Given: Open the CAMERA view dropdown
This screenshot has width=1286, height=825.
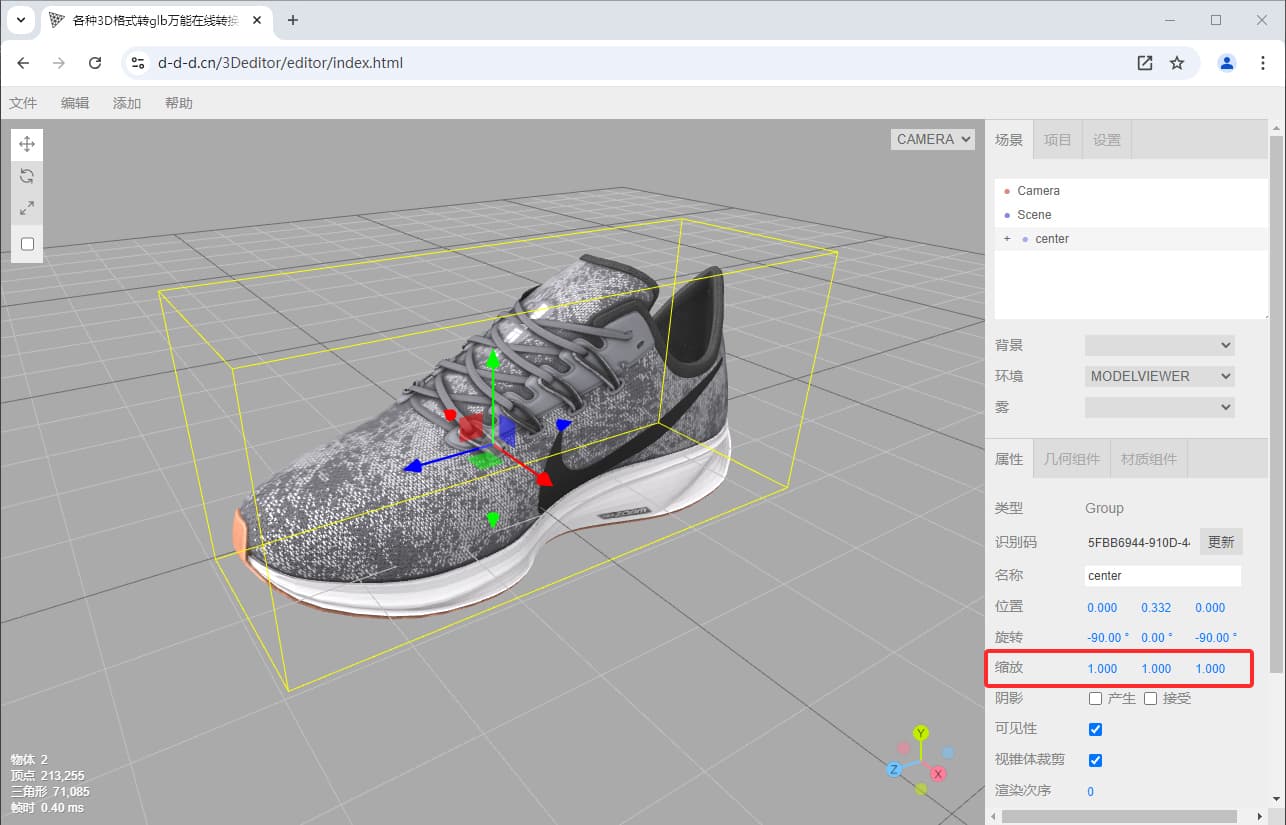Looking at the screenshot, I should pyautogui.click(x=933, y=139).
